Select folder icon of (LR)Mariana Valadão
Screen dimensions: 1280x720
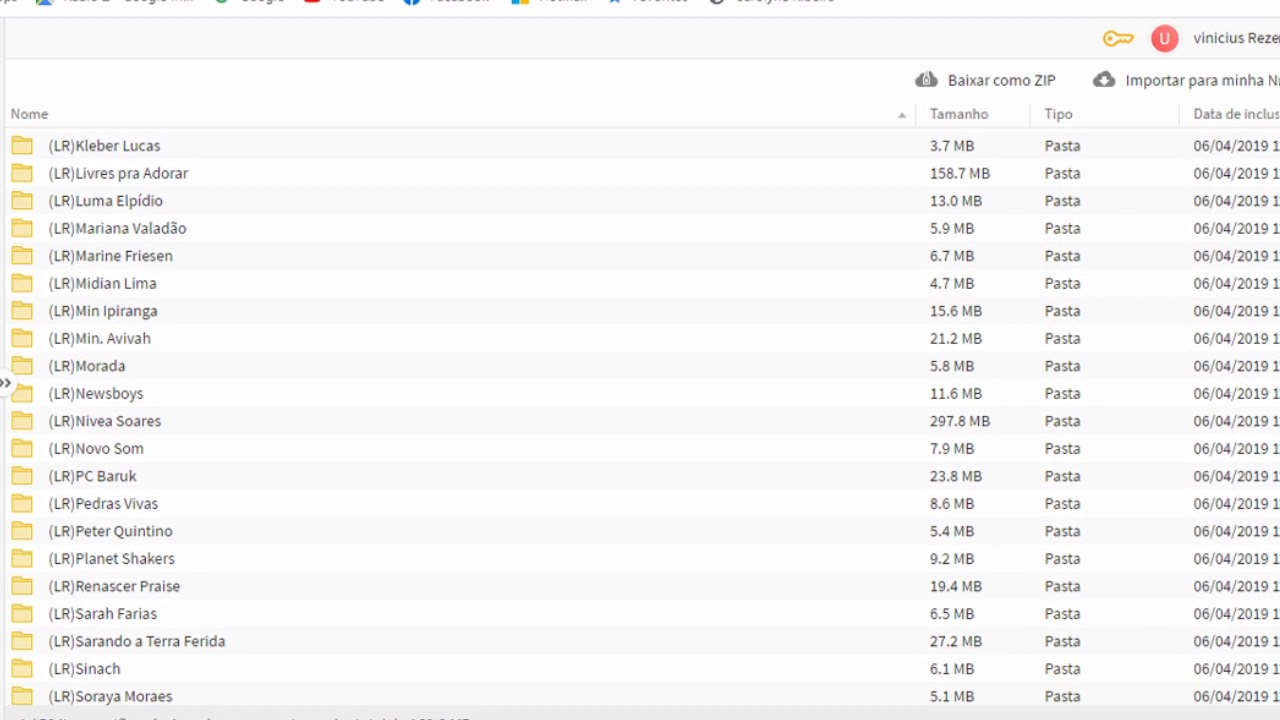(22, 228)
